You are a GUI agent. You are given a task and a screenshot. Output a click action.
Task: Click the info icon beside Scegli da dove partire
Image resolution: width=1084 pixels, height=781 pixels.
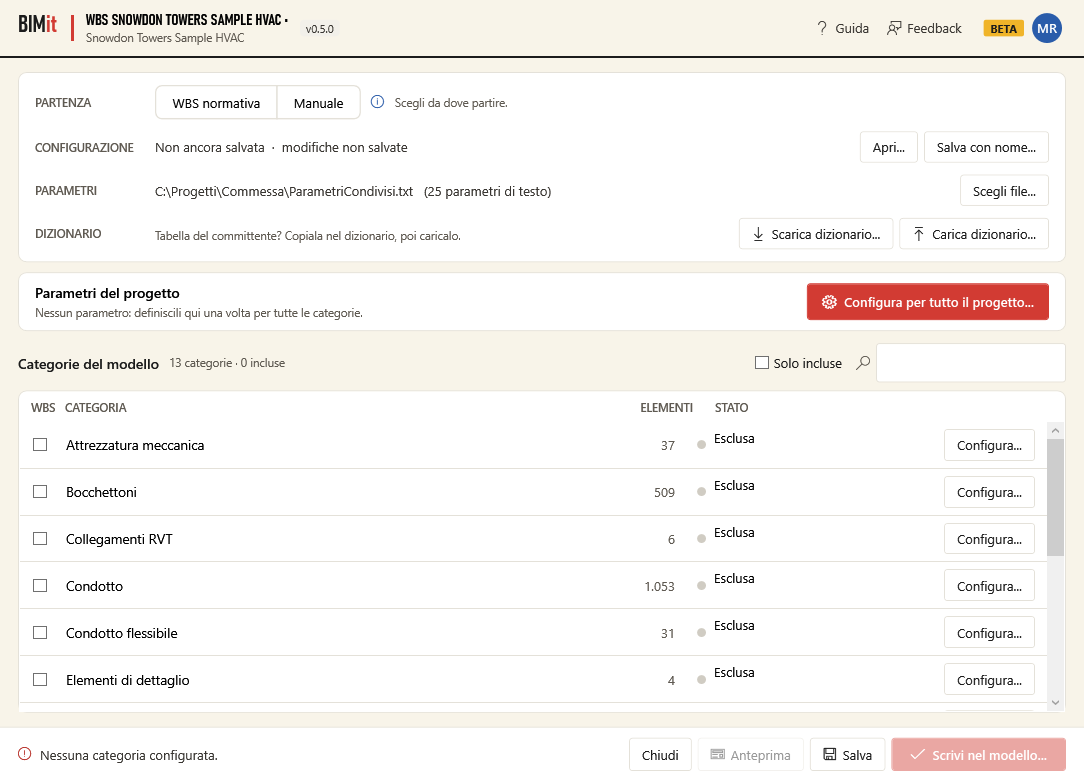click(377, 102)
